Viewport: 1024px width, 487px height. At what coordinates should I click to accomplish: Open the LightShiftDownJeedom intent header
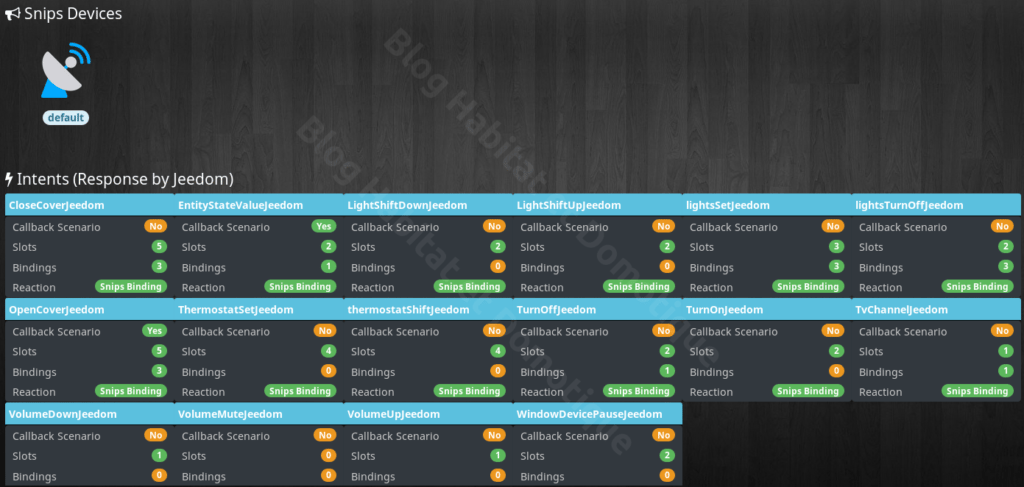[428, 205]
